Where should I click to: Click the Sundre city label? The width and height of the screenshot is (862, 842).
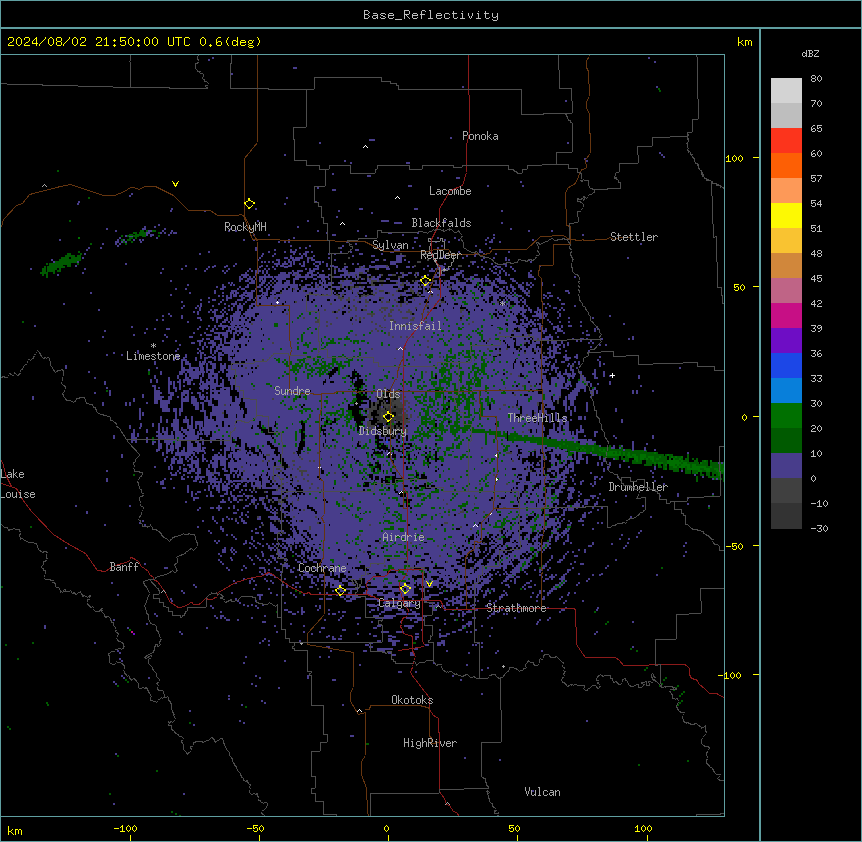[x=292, y=391]
